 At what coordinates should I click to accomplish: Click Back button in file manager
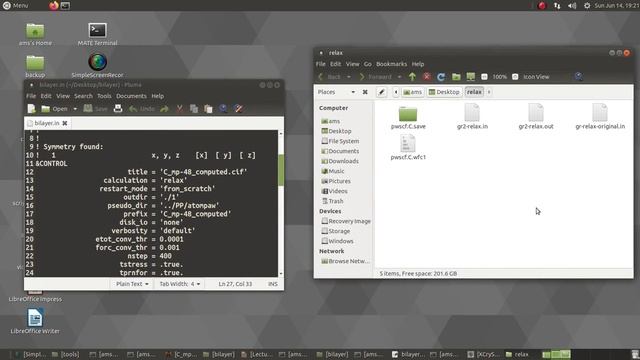tap(329, 77)
